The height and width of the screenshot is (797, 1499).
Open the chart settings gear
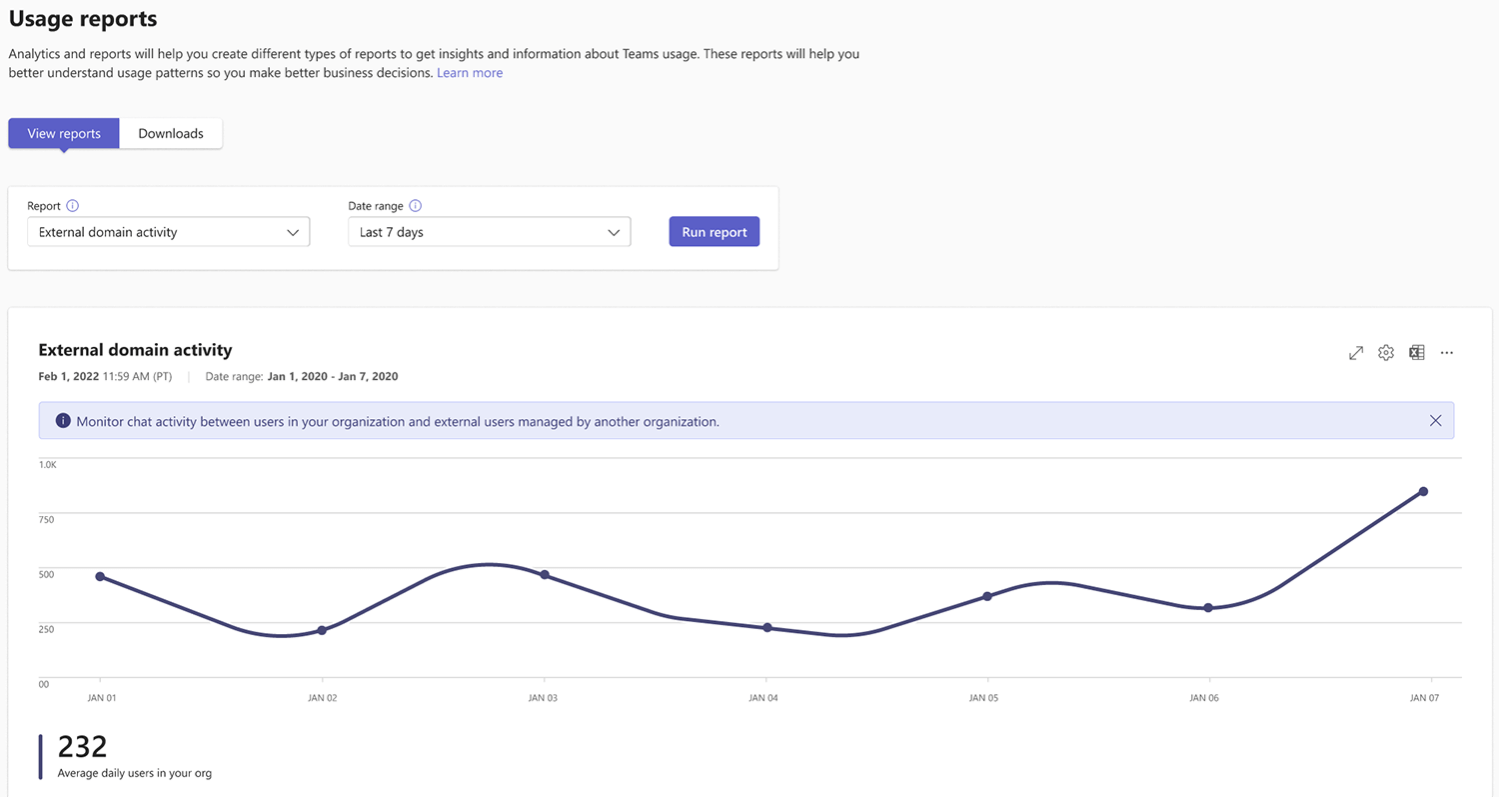[1386, 352]
